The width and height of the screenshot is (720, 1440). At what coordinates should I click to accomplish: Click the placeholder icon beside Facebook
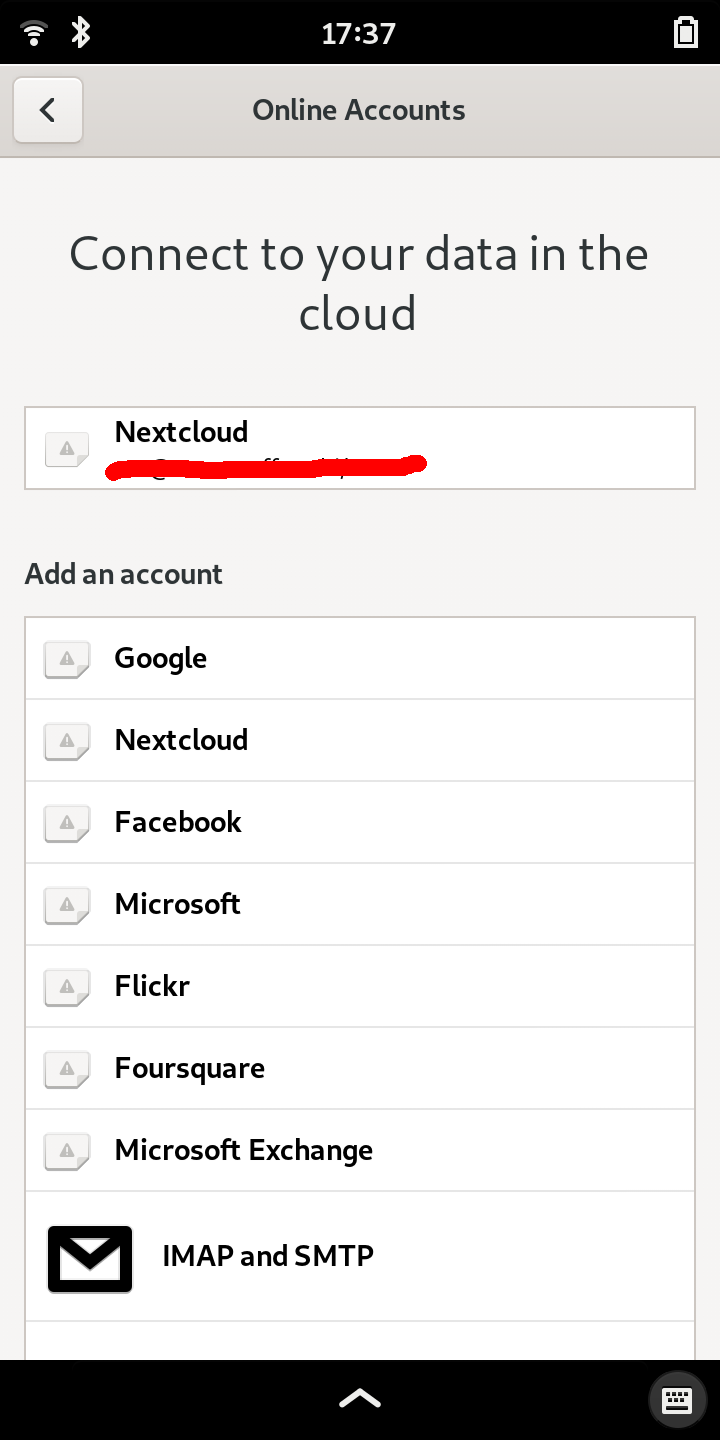(x=67, y=823)
